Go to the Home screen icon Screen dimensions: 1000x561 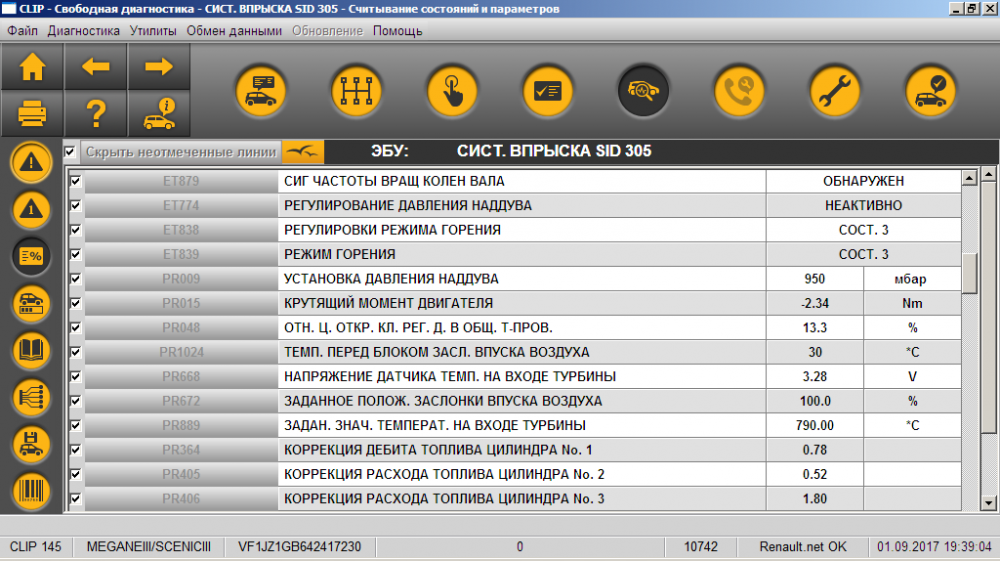coord(32,67)
